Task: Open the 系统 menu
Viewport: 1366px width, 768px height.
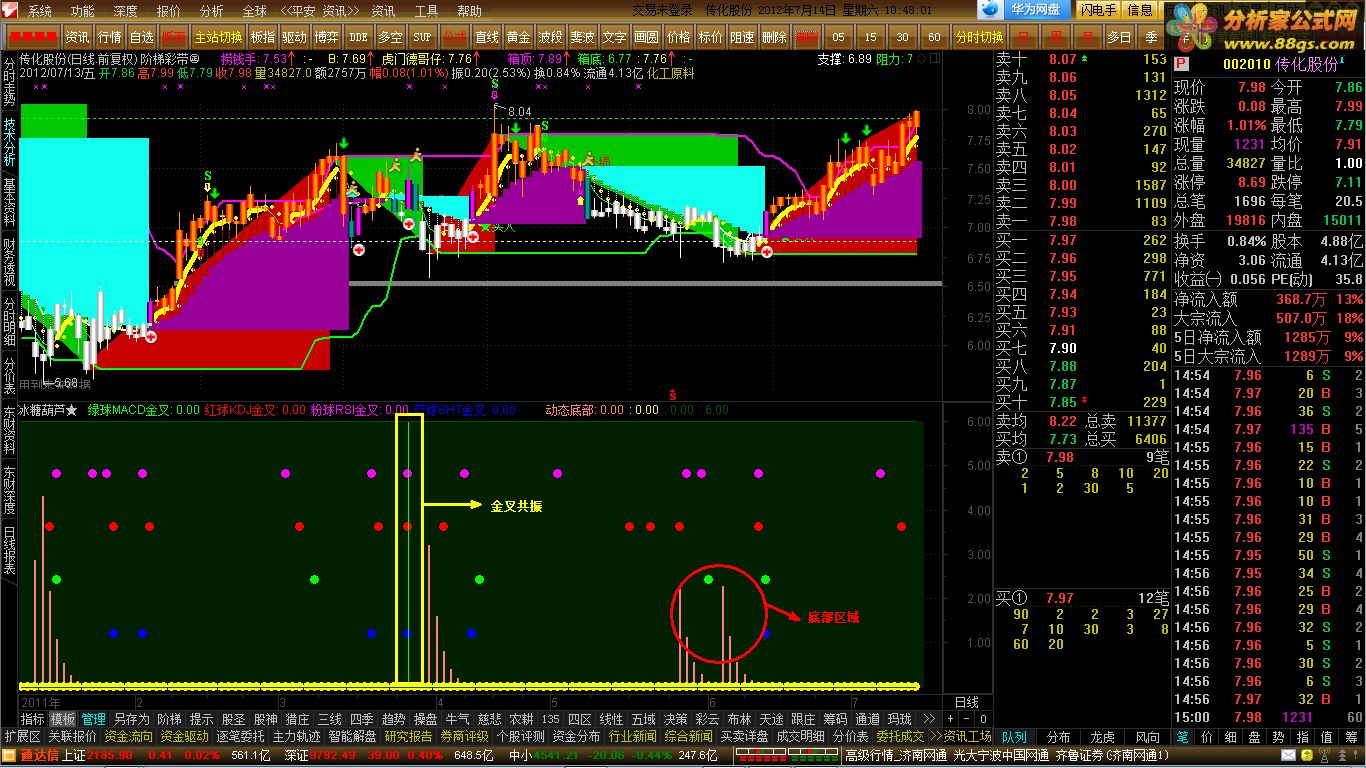Action: tap(39, 11)
